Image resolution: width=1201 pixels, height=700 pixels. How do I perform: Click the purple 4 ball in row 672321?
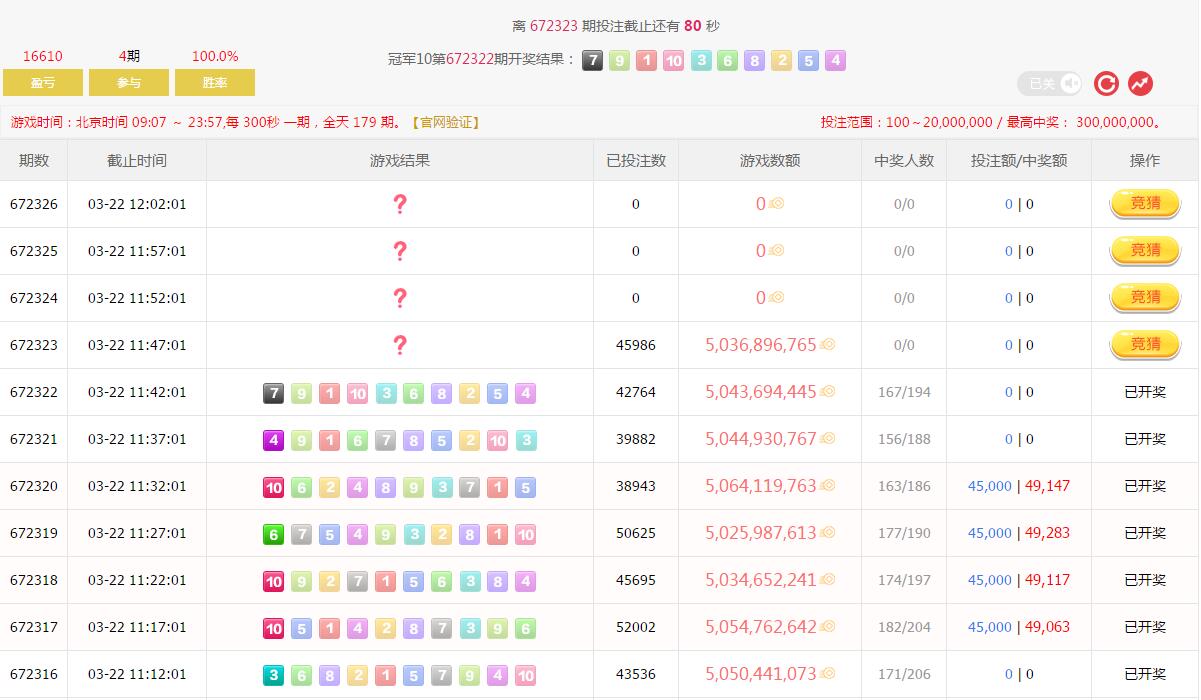[x=273, y=440]
